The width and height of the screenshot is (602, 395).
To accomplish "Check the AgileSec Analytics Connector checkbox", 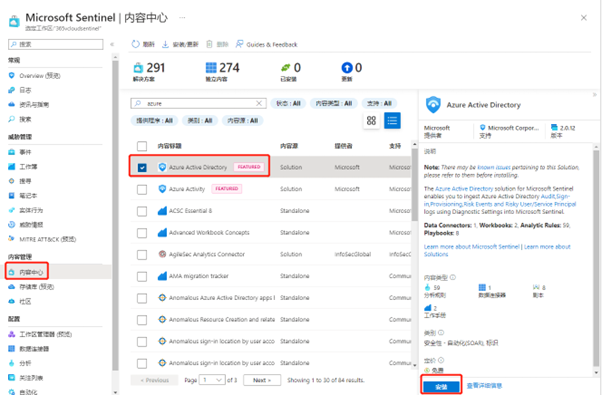I will [x=142, y=255].
